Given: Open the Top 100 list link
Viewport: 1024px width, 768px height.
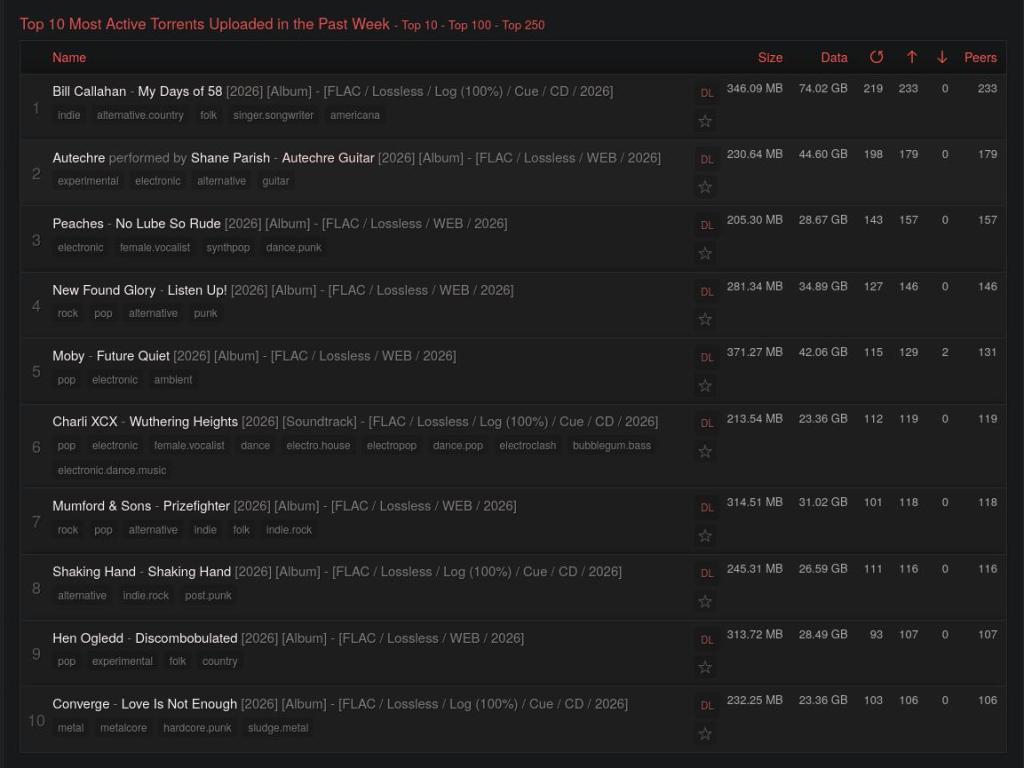Looking at the screenshot, I should pos(470,25).
